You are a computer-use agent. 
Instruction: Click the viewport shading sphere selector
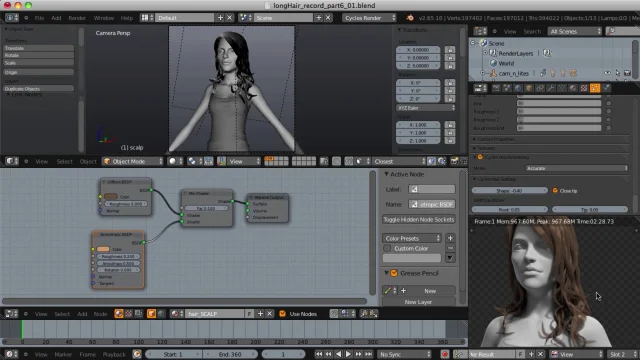pos(175,161)
